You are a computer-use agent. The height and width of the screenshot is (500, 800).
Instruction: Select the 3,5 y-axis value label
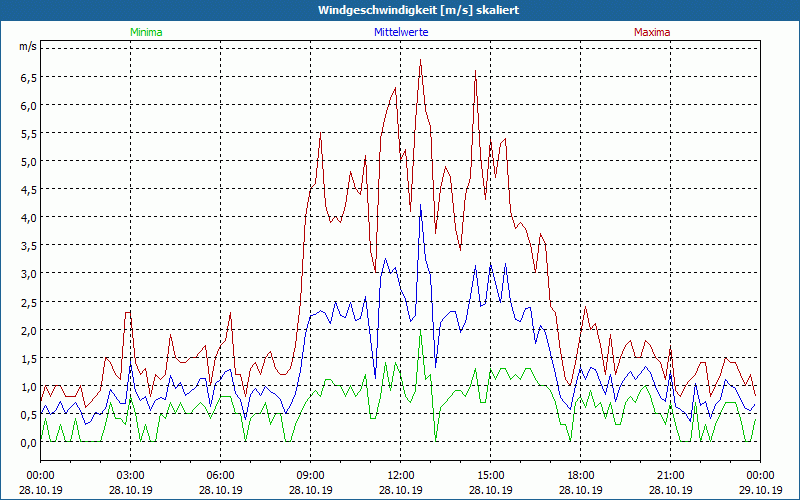pyautogui.click(x=27, y=245)
